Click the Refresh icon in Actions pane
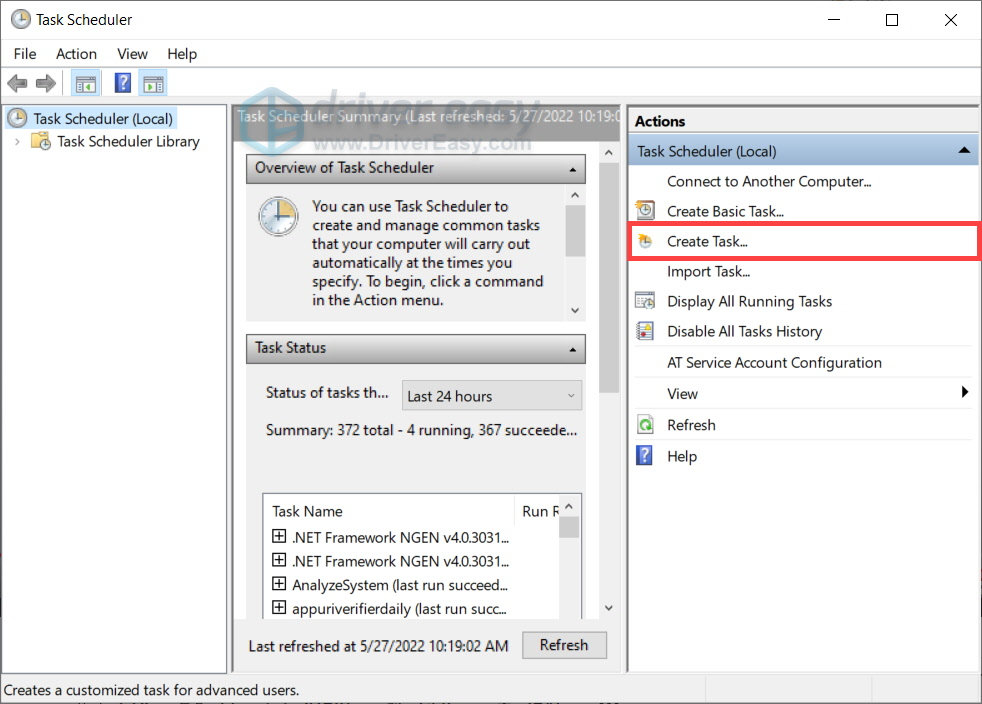Image resolution: width=982 pixels, height=704 pixels. click(x=645, y=425)
